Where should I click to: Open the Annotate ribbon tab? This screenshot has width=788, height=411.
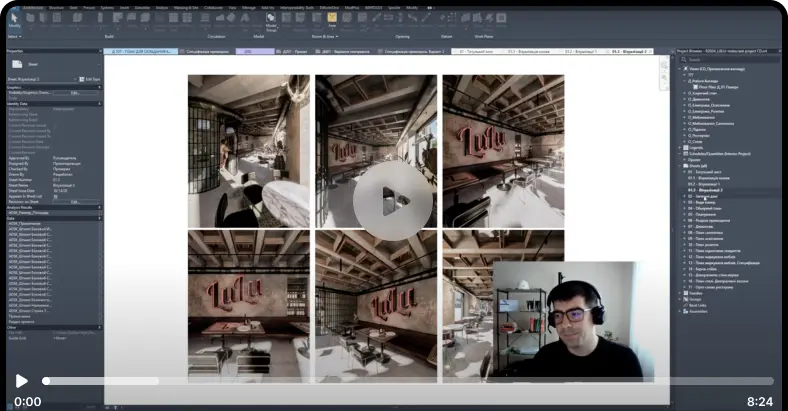tap(142, 8)
